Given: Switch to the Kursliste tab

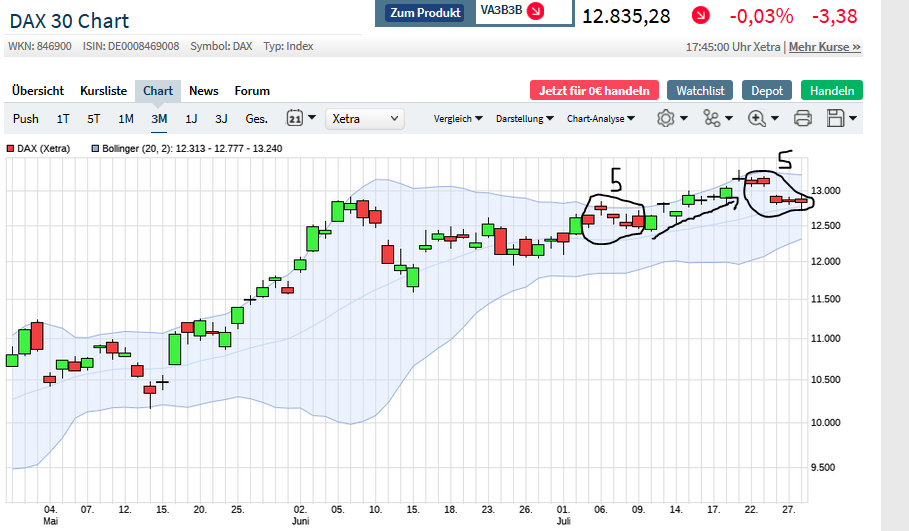Looking at the screenshot, I should tap(103, 91).
